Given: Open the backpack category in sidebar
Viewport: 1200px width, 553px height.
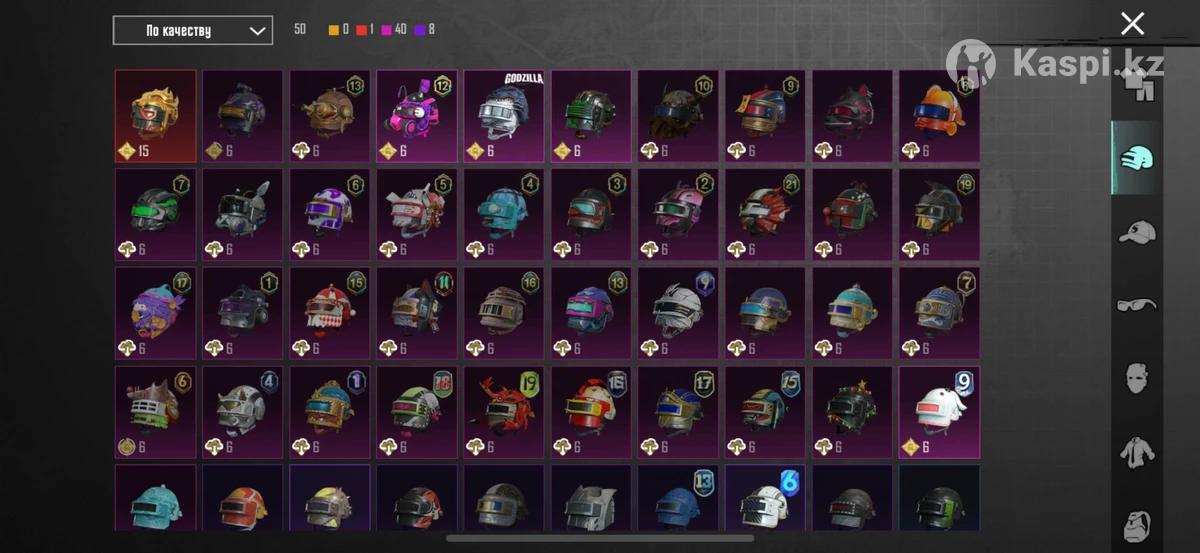Looking at the screenshot, I should tap(1136, 524).
